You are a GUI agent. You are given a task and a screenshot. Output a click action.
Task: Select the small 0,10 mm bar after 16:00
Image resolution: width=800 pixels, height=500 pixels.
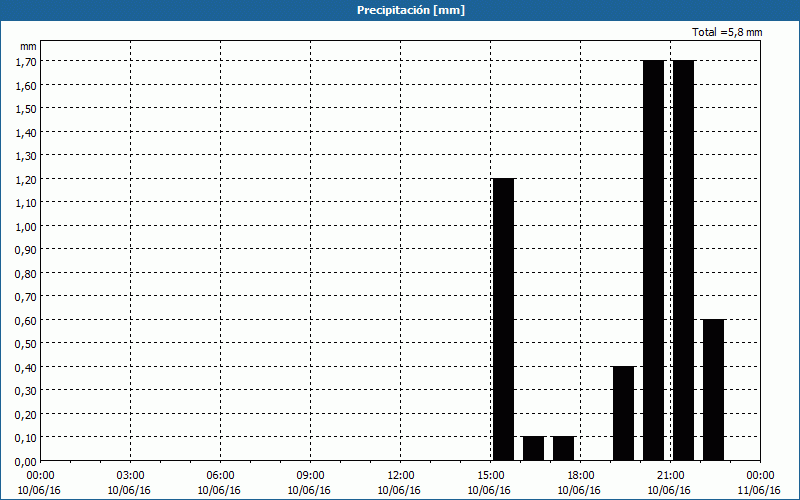click(x=534, y=448)
